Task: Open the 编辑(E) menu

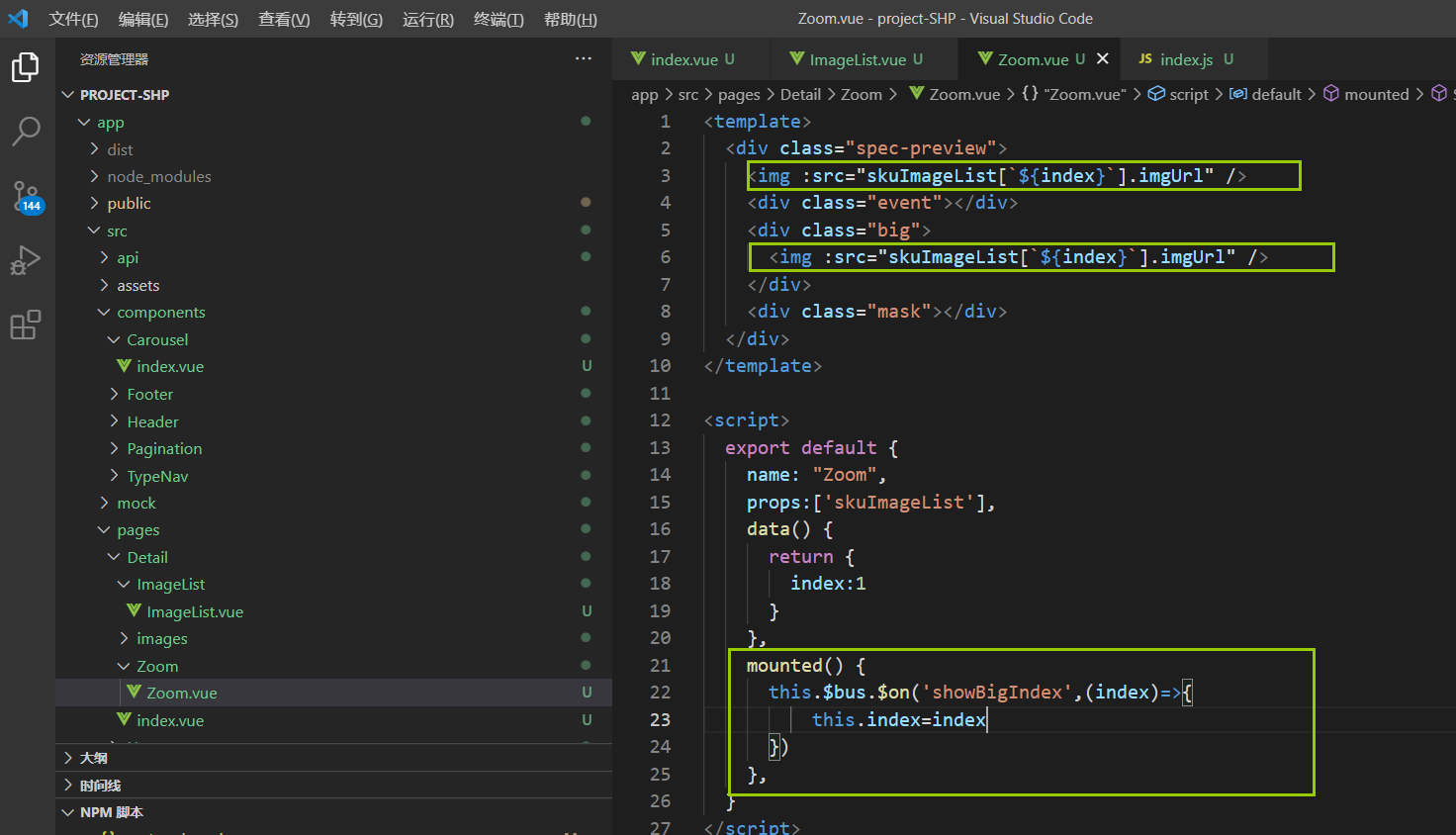Action: 143,19
